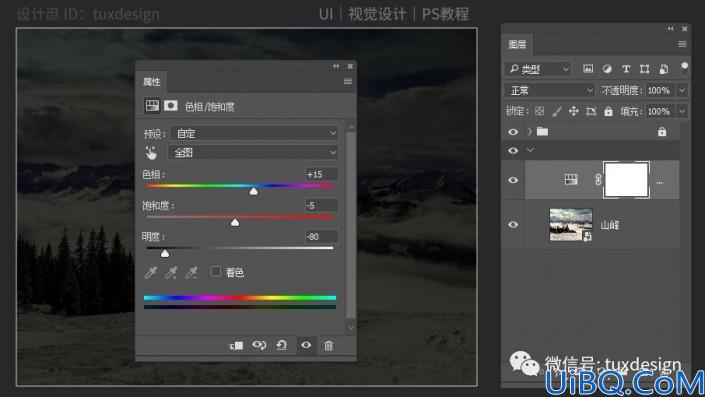Image resolution: width=705 pixels, height=397 pixels.
Task: Open the 预设 preset dropdown
Action: [x=254, y=133]
